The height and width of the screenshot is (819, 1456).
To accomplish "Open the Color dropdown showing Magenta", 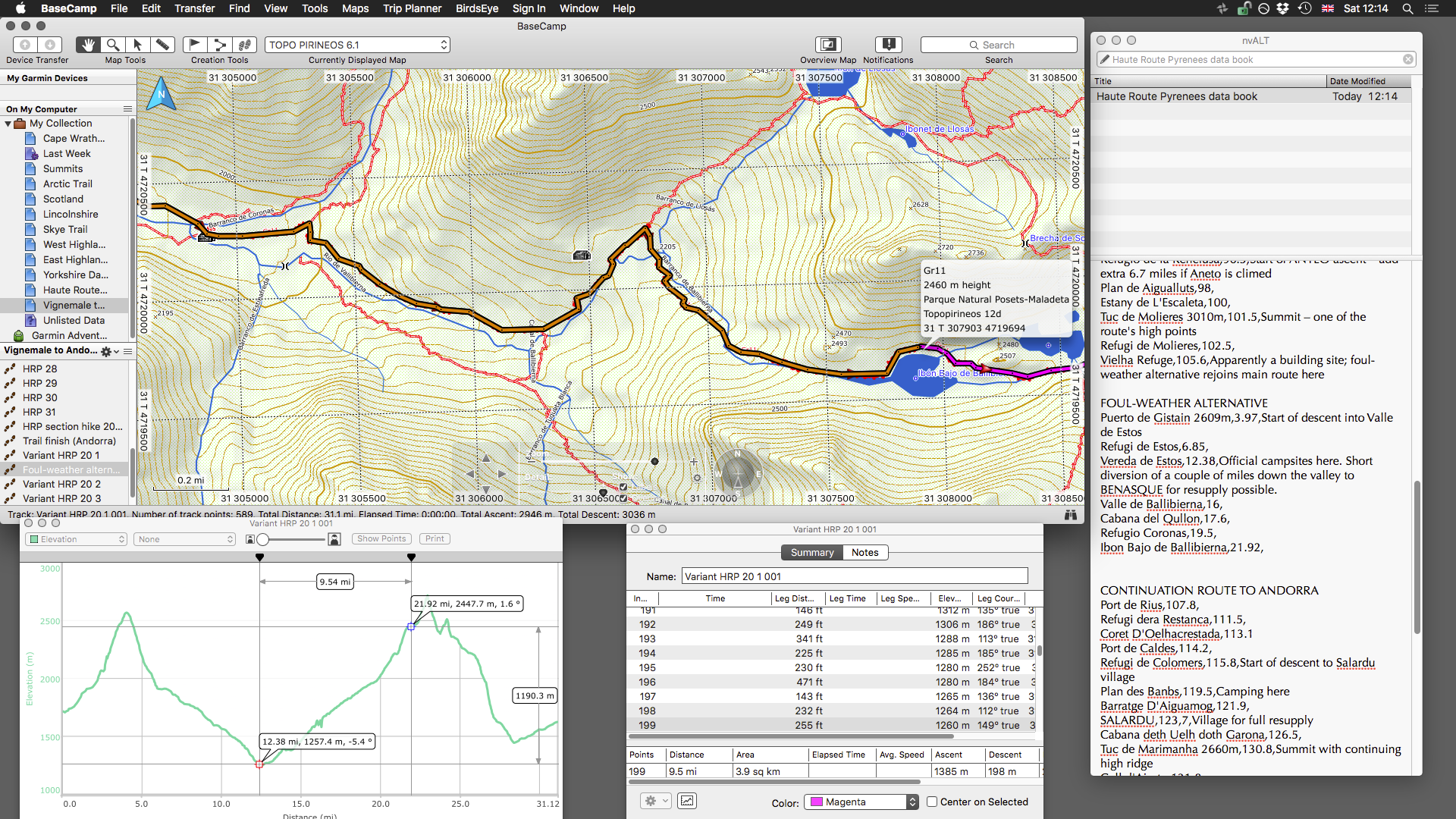I will pos(861,802).
